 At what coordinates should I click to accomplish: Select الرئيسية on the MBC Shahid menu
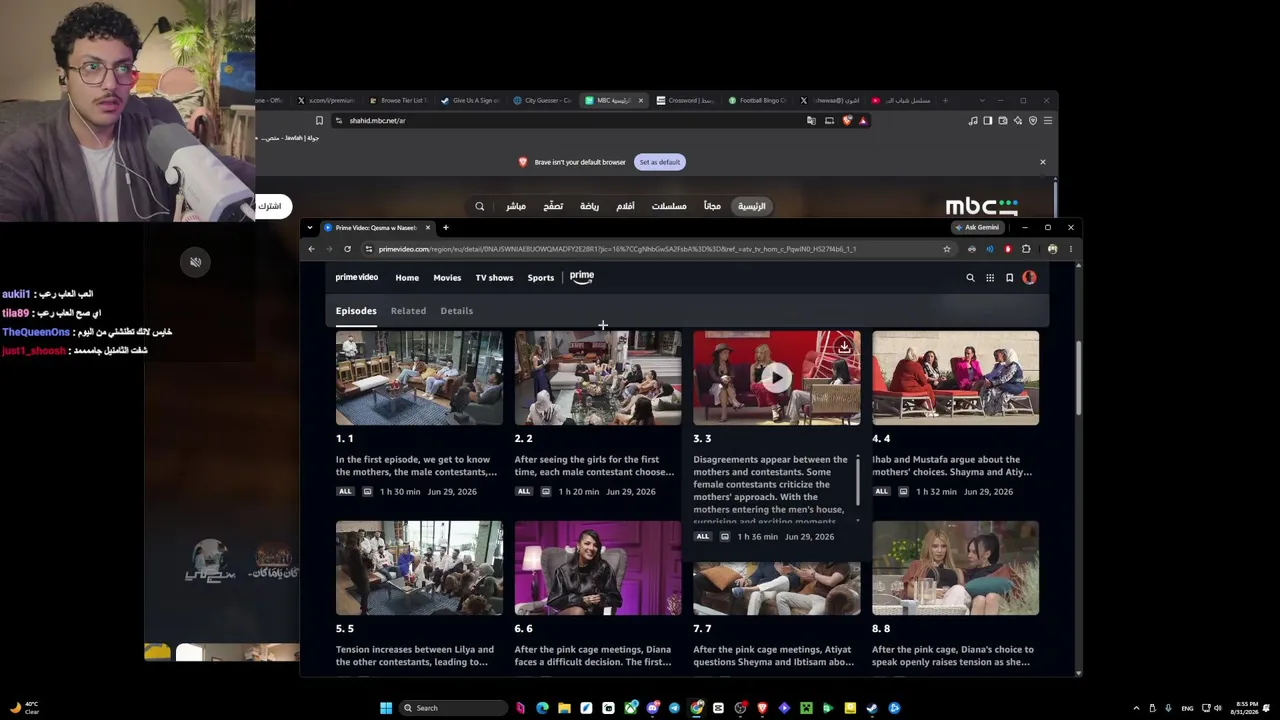click(752, 206)
